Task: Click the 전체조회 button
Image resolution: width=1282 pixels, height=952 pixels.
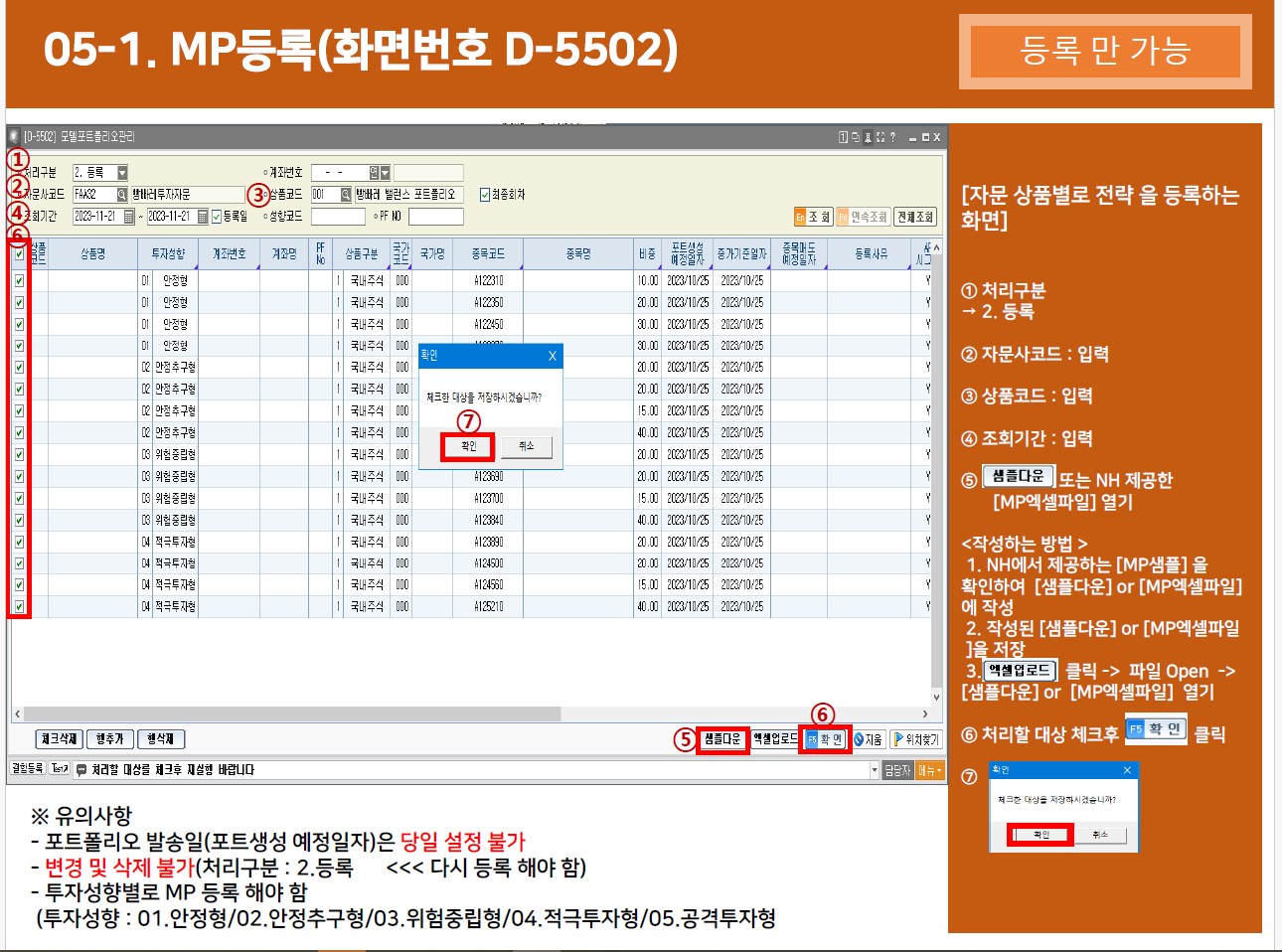Action: click(915, 217)
